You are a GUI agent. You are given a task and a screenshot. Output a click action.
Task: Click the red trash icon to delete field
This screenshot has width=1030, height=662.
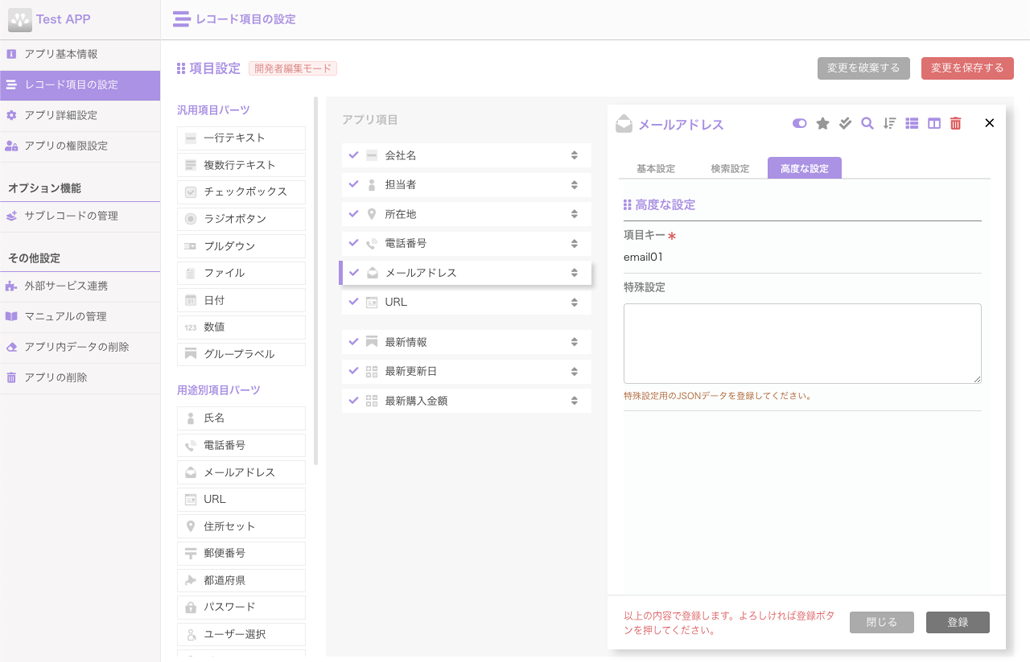pos(956,123)
